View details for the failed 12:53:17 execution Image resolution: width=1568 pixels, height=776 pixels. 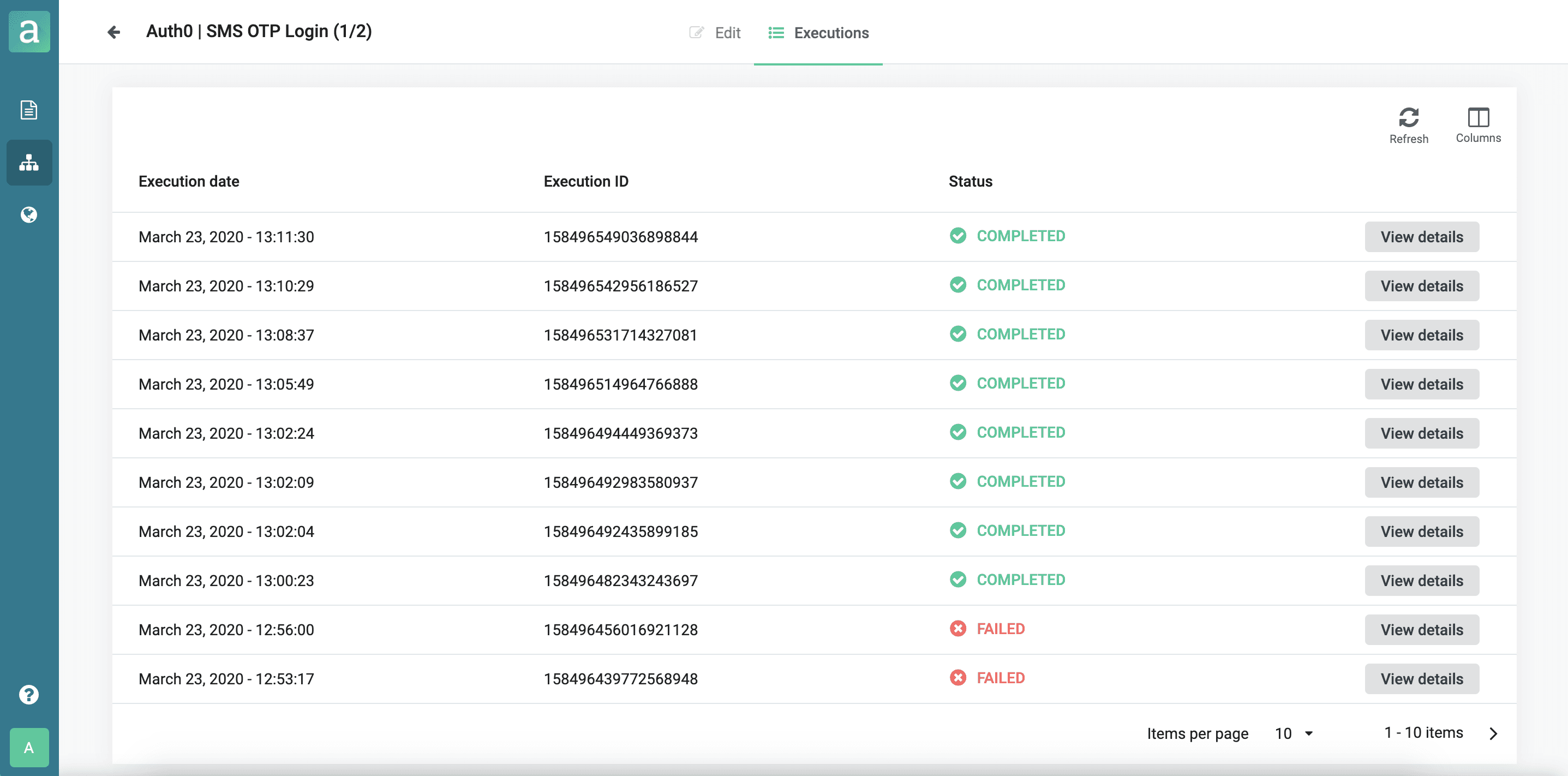(x=1421, y=679)
